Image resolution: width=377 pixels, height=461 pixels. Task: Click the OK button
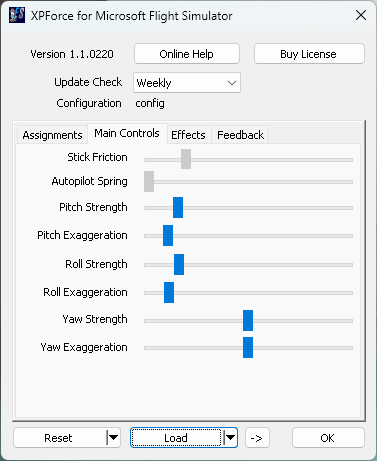point(328,438)
